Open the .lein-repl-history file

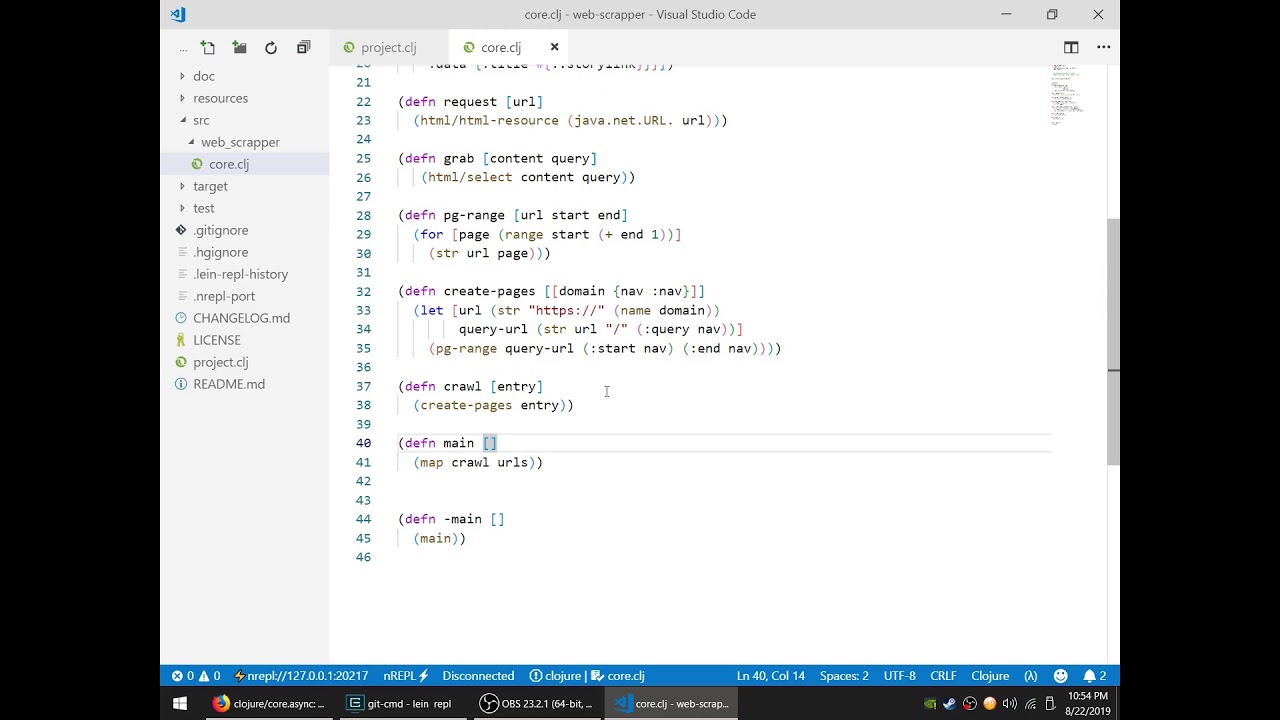[241, 274]
